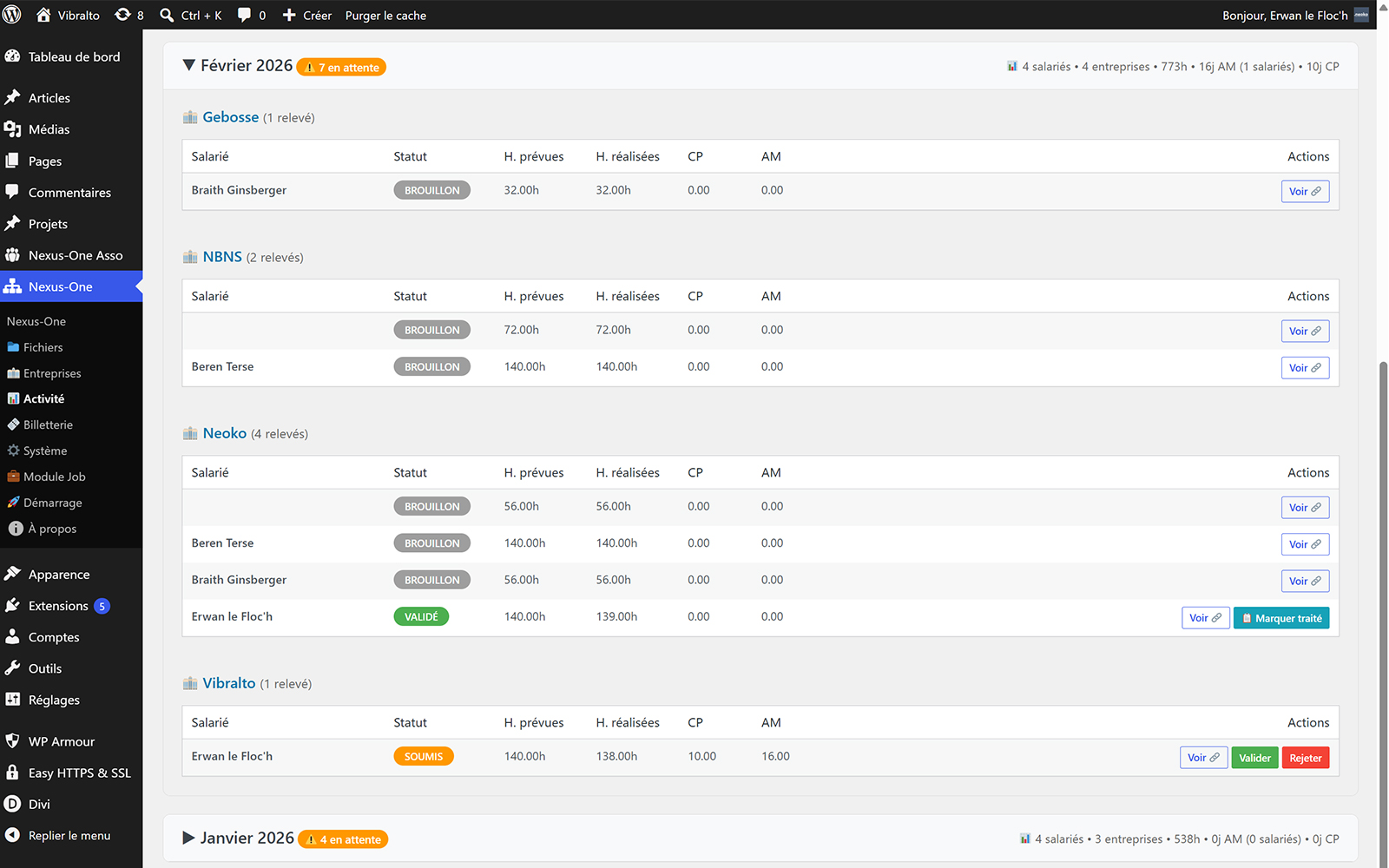Click the Nexus-One Asso group icon
Screen dimensions: 1389x868
tap(12, 255)
